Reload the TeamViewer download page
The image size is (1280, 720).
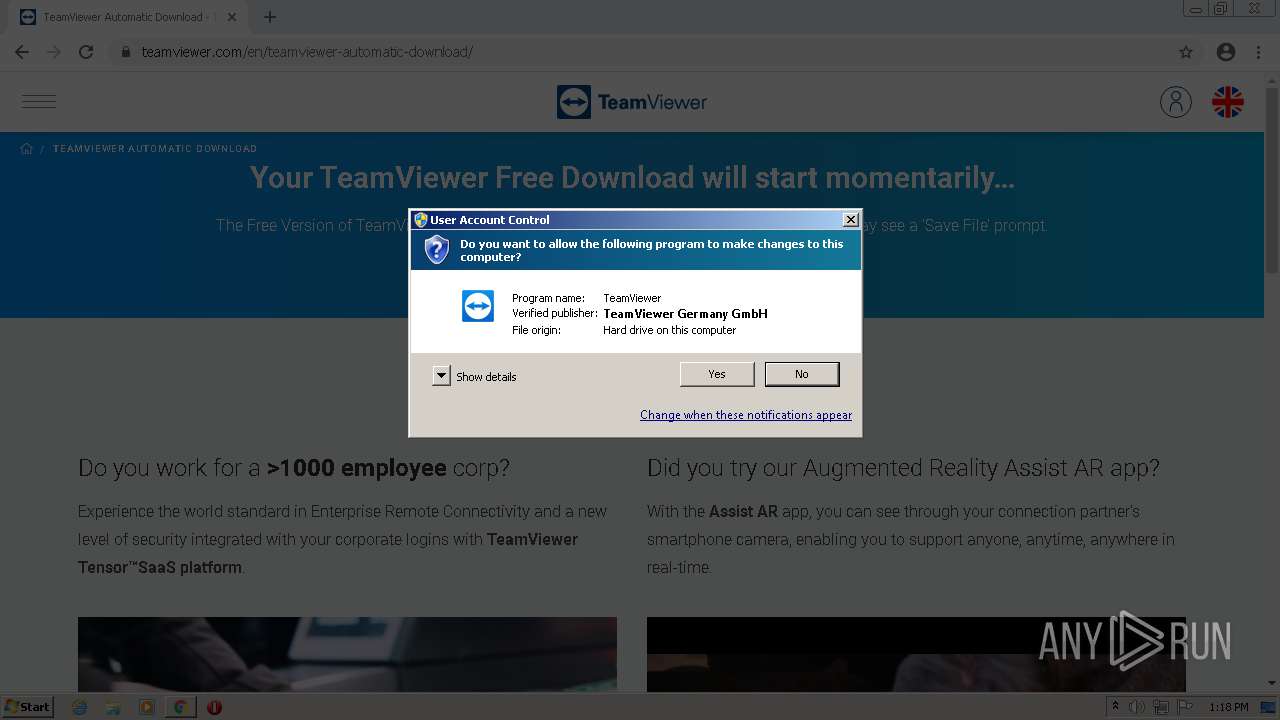(x=86, y=52)
